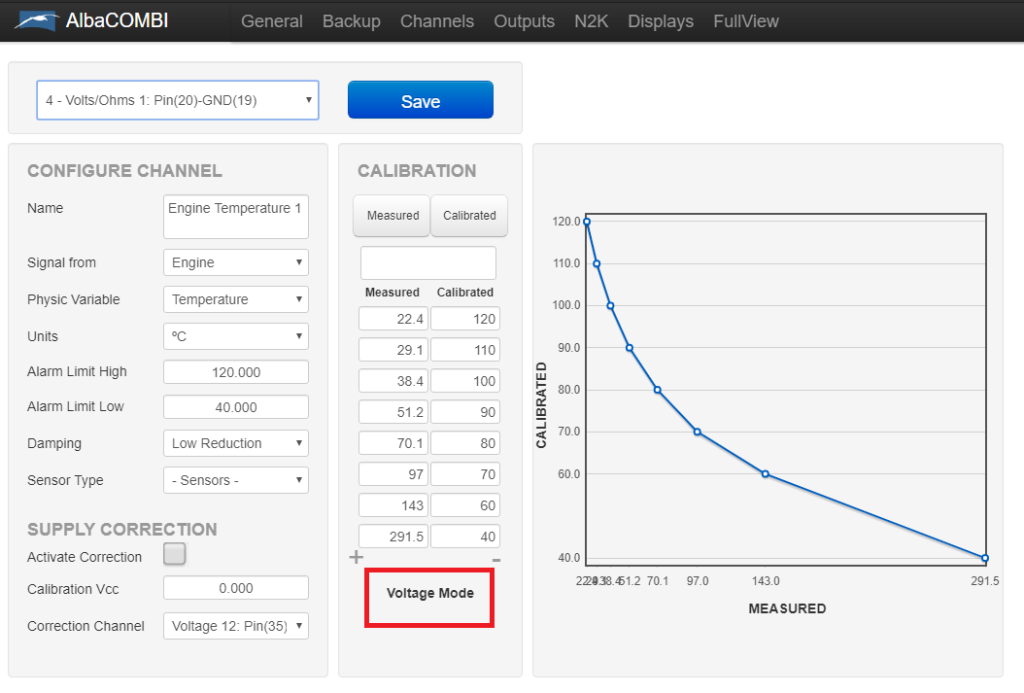The height and width of the screenshot is (693, 1024).
Task: Go to the N2K menu
Action: point(591,21)
